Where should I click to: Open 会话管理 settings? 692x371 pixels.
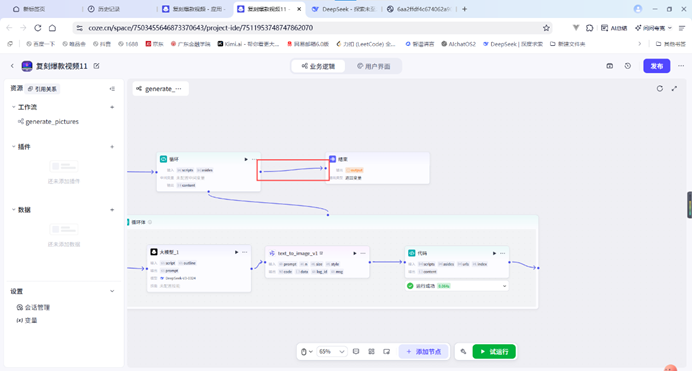34,307
